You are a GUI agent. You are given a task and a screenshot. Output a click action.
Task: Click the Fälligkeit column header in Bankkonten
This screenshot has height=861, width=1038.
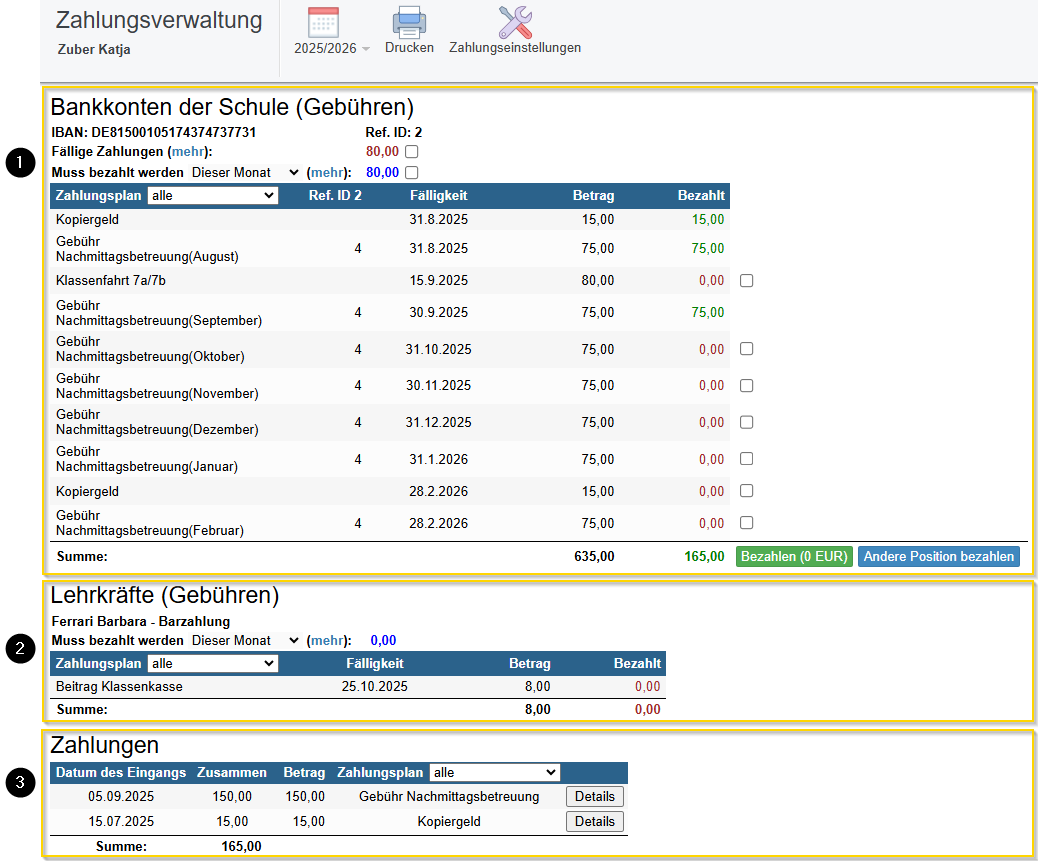point(438,196)
